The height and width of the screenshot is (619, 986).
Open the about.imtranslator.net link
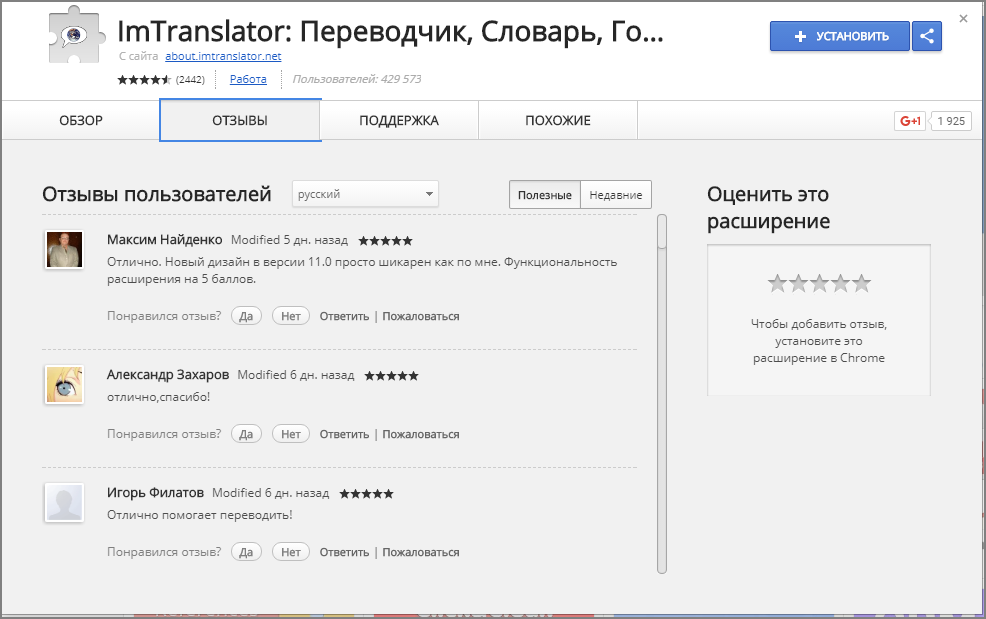222,57
